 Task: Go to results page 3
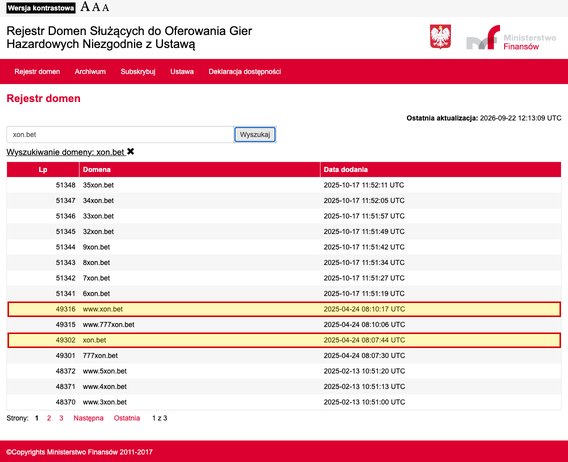[x=61, y=418]
